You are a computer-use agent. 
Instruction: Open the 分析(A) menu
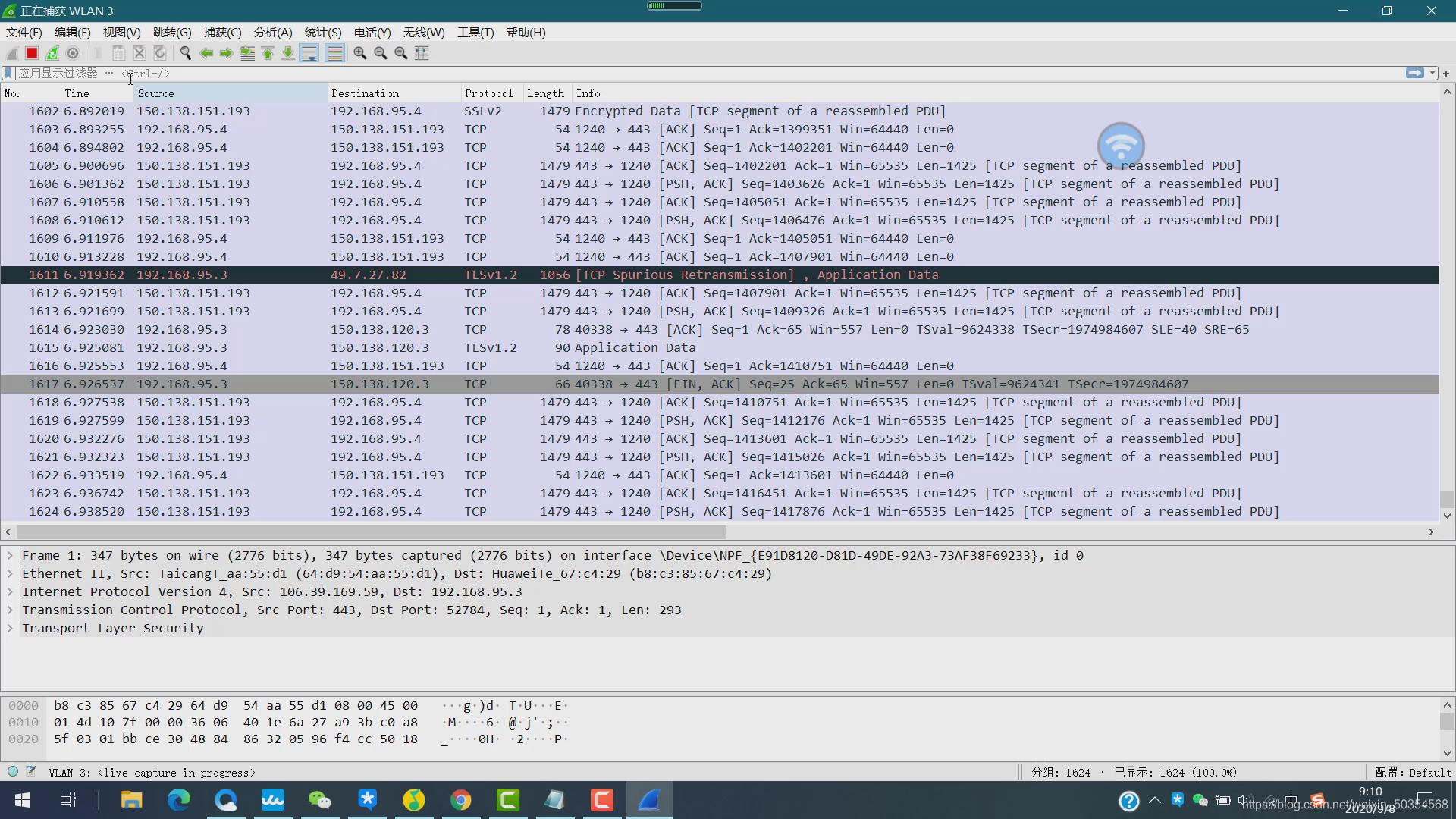[x=272, y=32]
